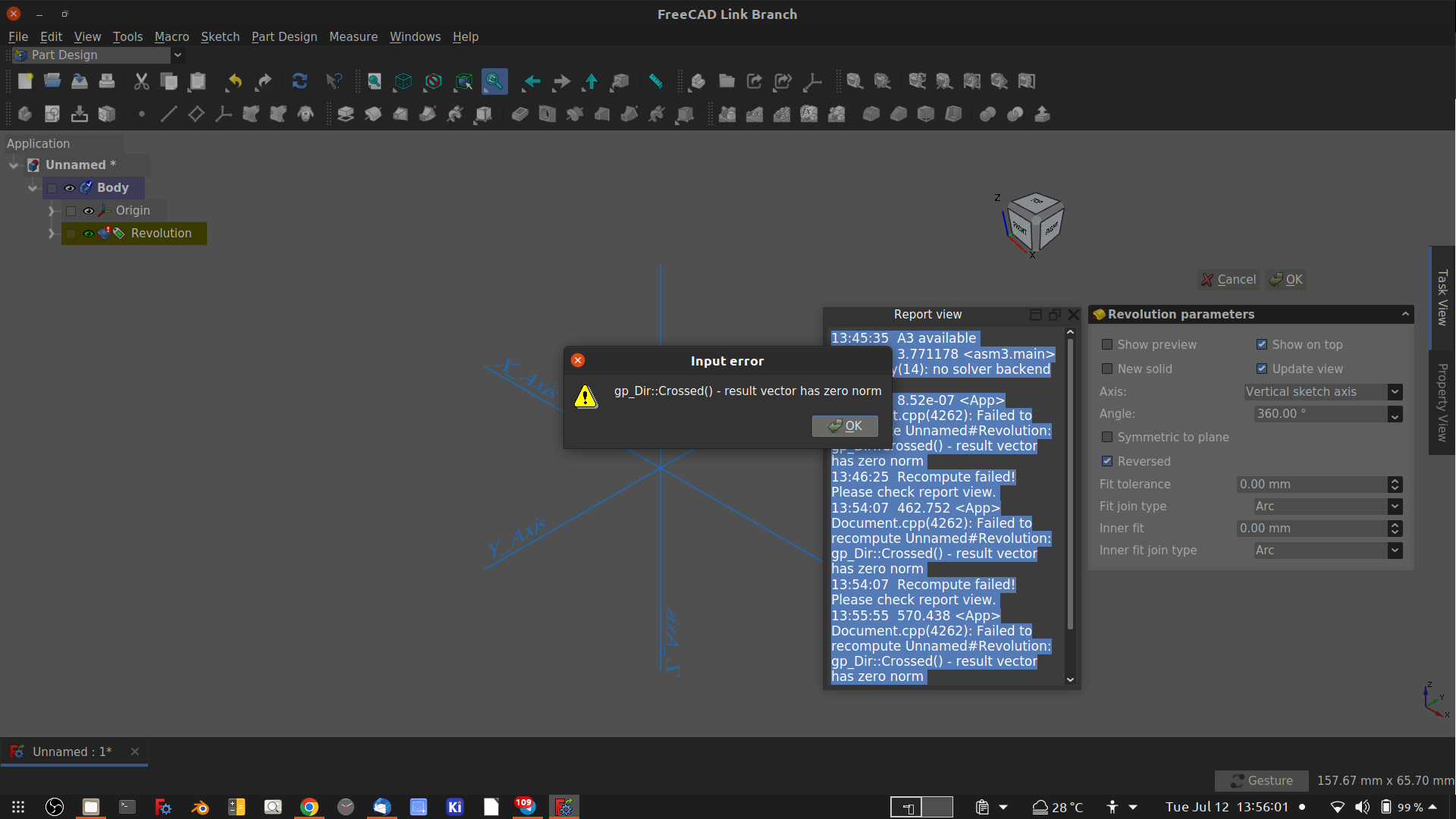The image size is (1456, 819).
Task: Cancel the Revolution operation
Action: [1228, 279]
